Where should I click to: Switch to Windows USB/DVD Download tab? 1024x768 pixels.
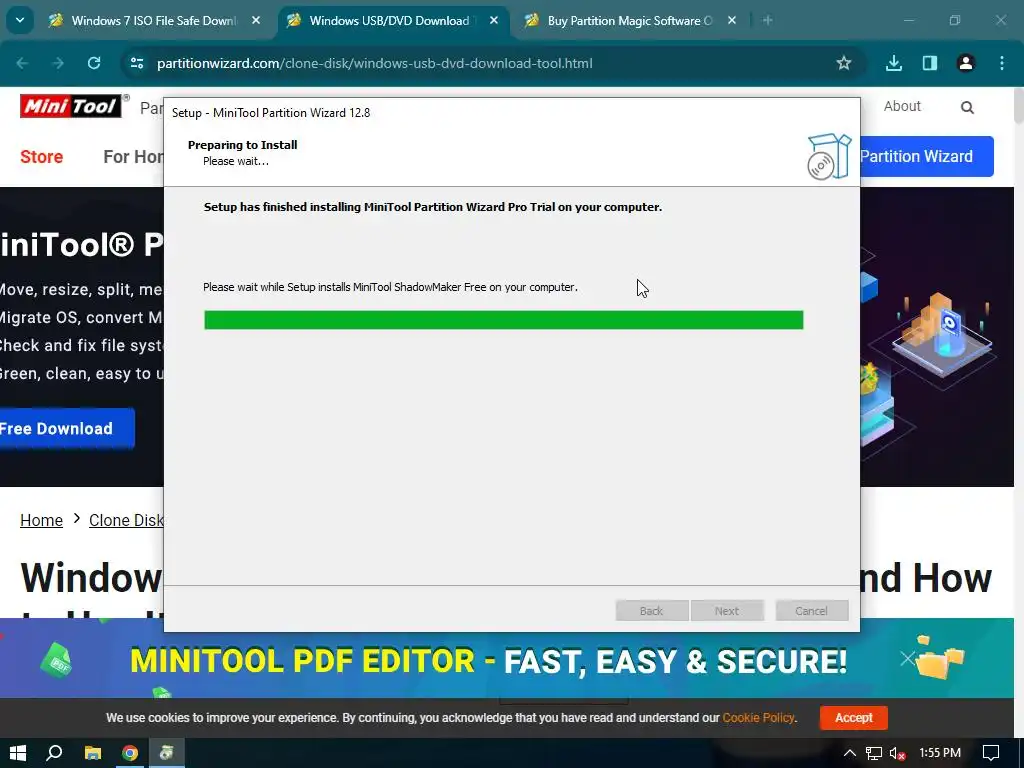[393, 21]
